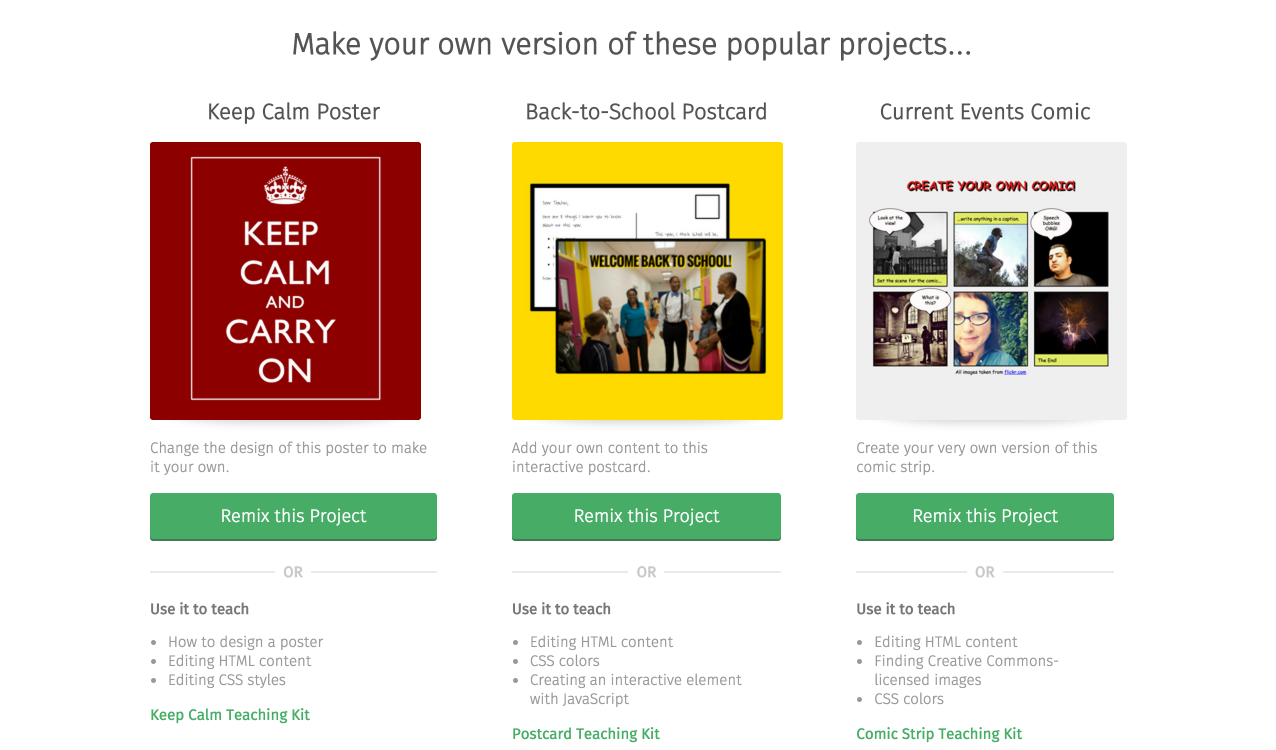The width and height of the screenshot is (1276, 750).
Task: Click the 'Create Your Own Comic!' red title
Action: 991,186
